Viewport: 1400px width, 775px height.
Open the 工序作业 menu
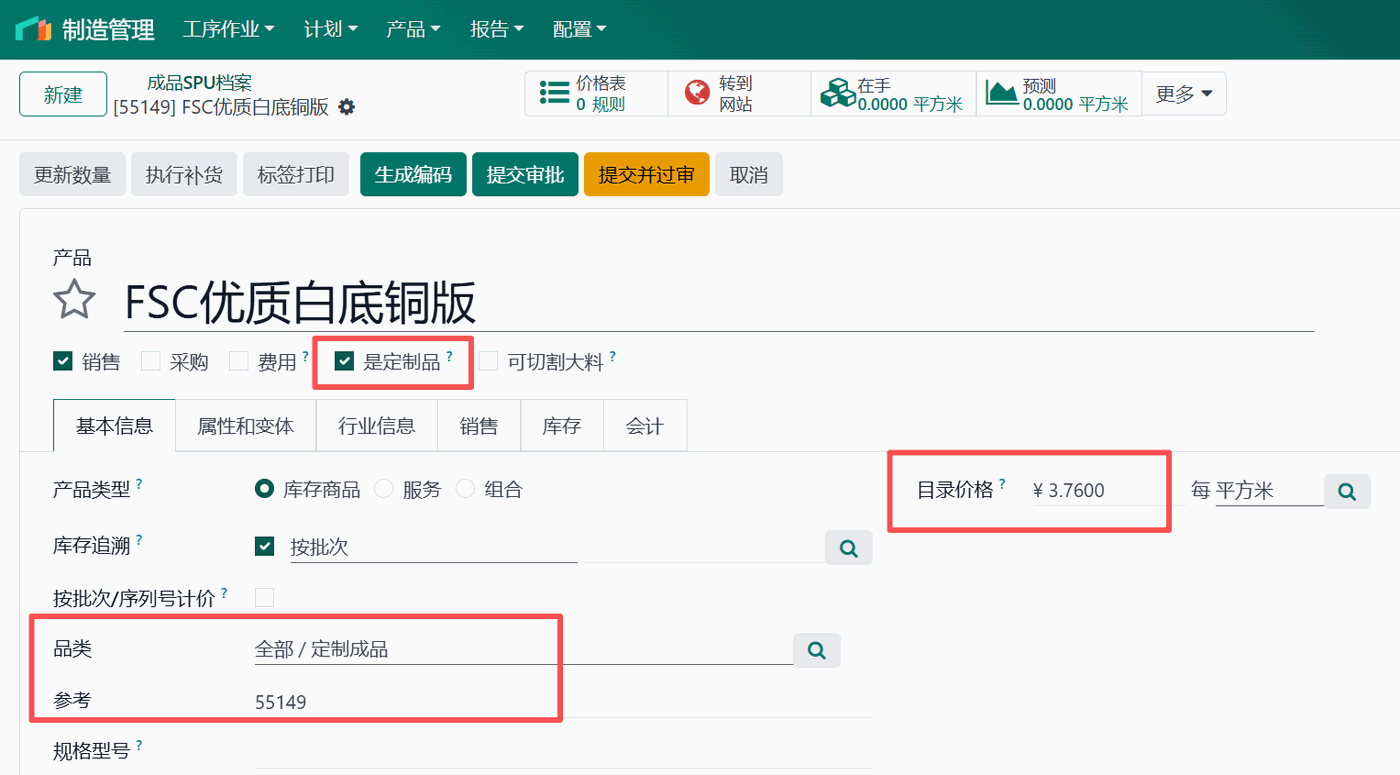tap(228, 29)
